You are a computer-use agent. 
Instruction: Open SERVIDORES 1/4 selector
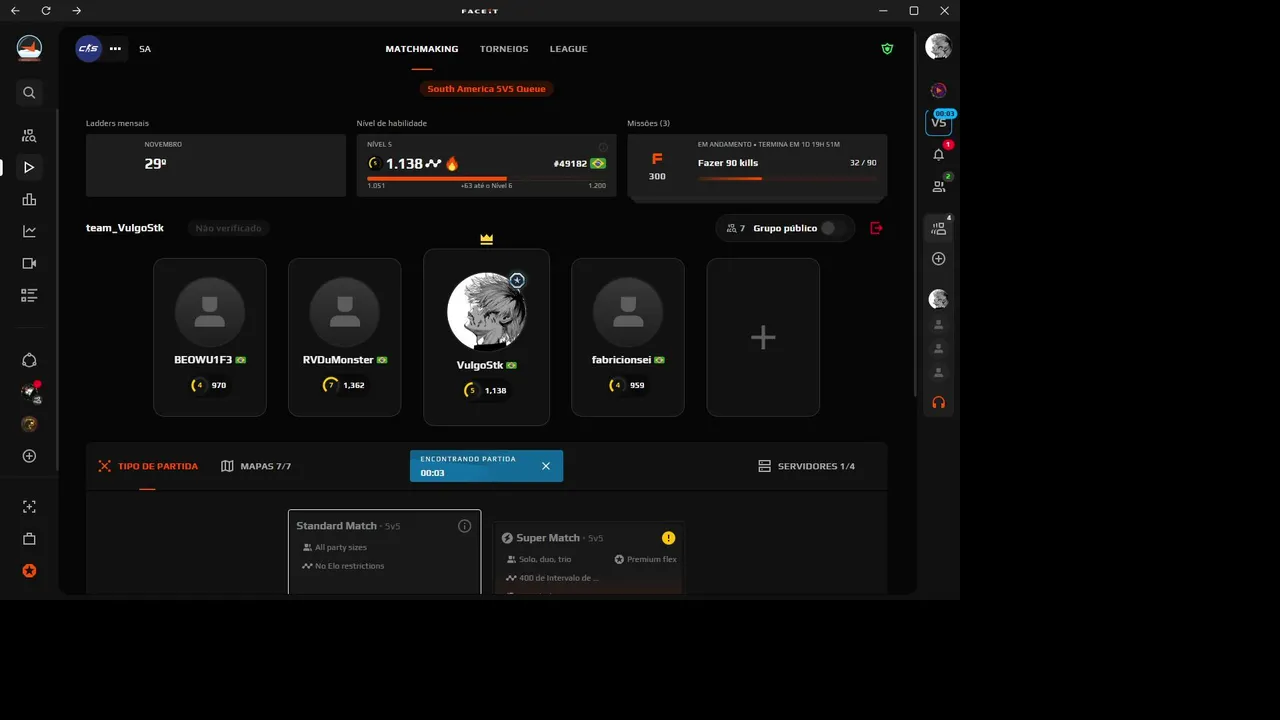806,466
